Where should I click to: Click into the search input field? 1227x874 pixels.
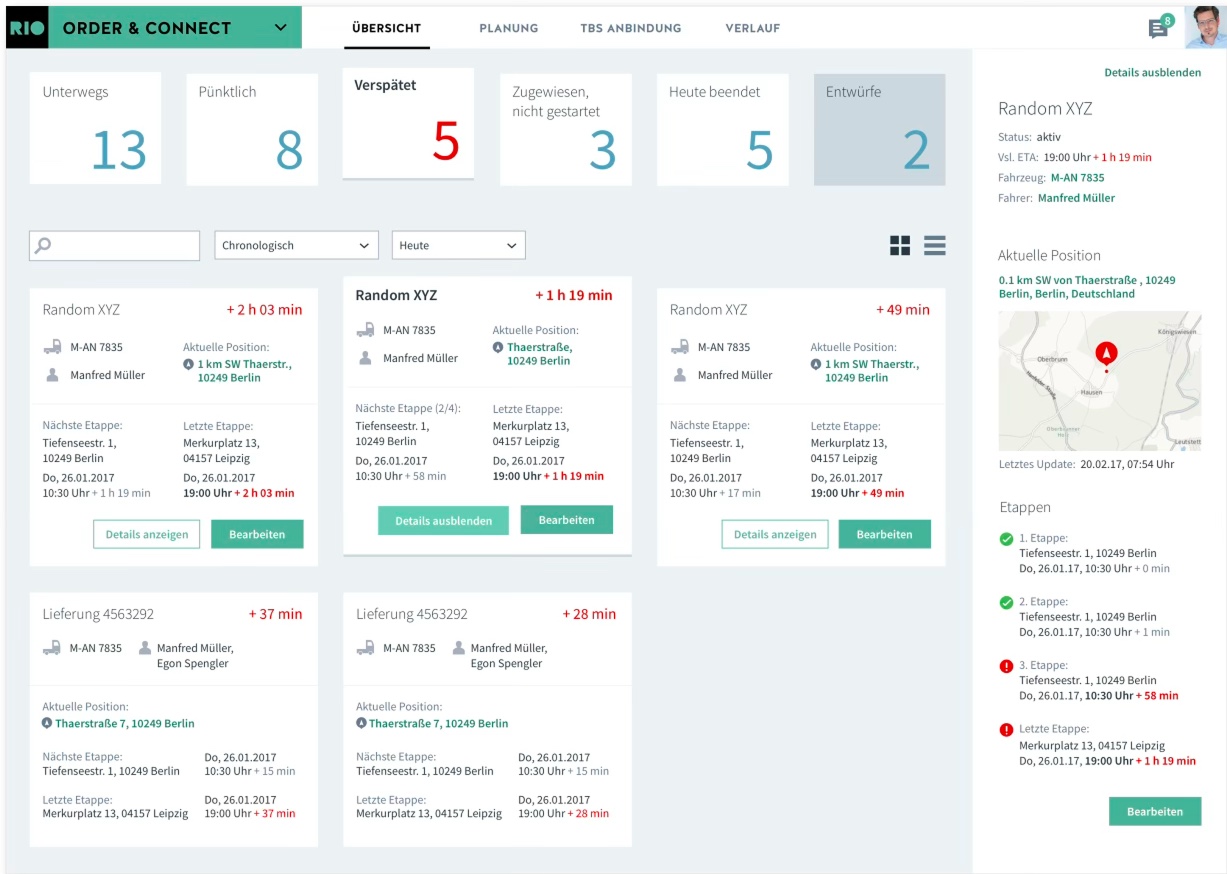pyautogui.click(x=115, y=245)
